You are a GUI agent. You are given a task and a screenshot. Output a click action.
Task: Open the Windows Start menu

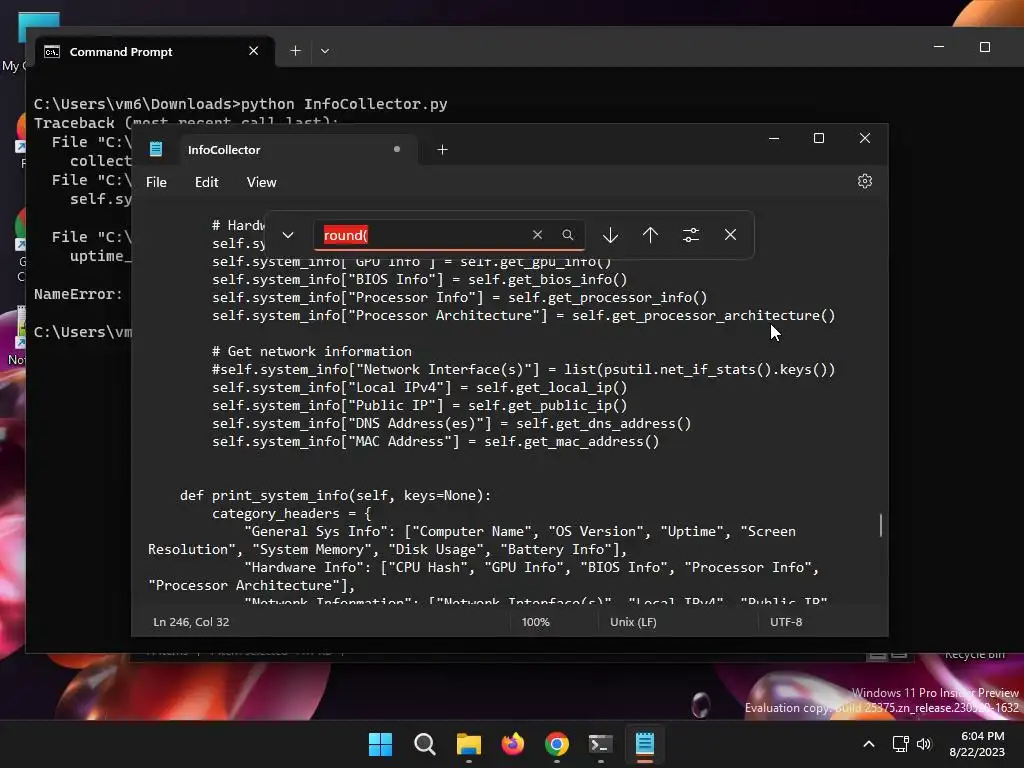tap(380, 744)
